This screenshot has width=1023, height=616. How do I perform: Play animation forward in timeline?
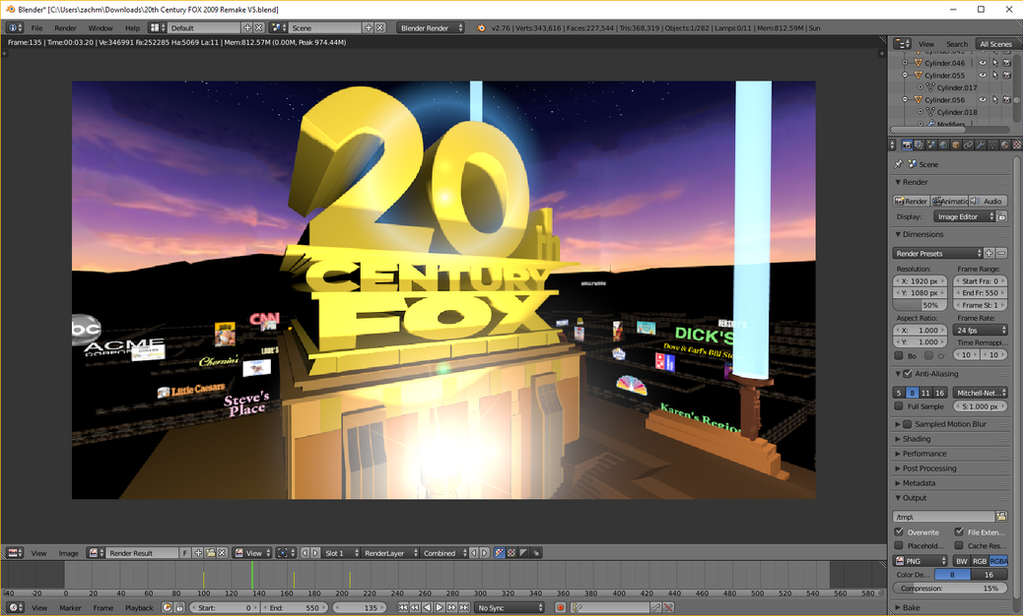pyautogui.click(x=440, y=608)
